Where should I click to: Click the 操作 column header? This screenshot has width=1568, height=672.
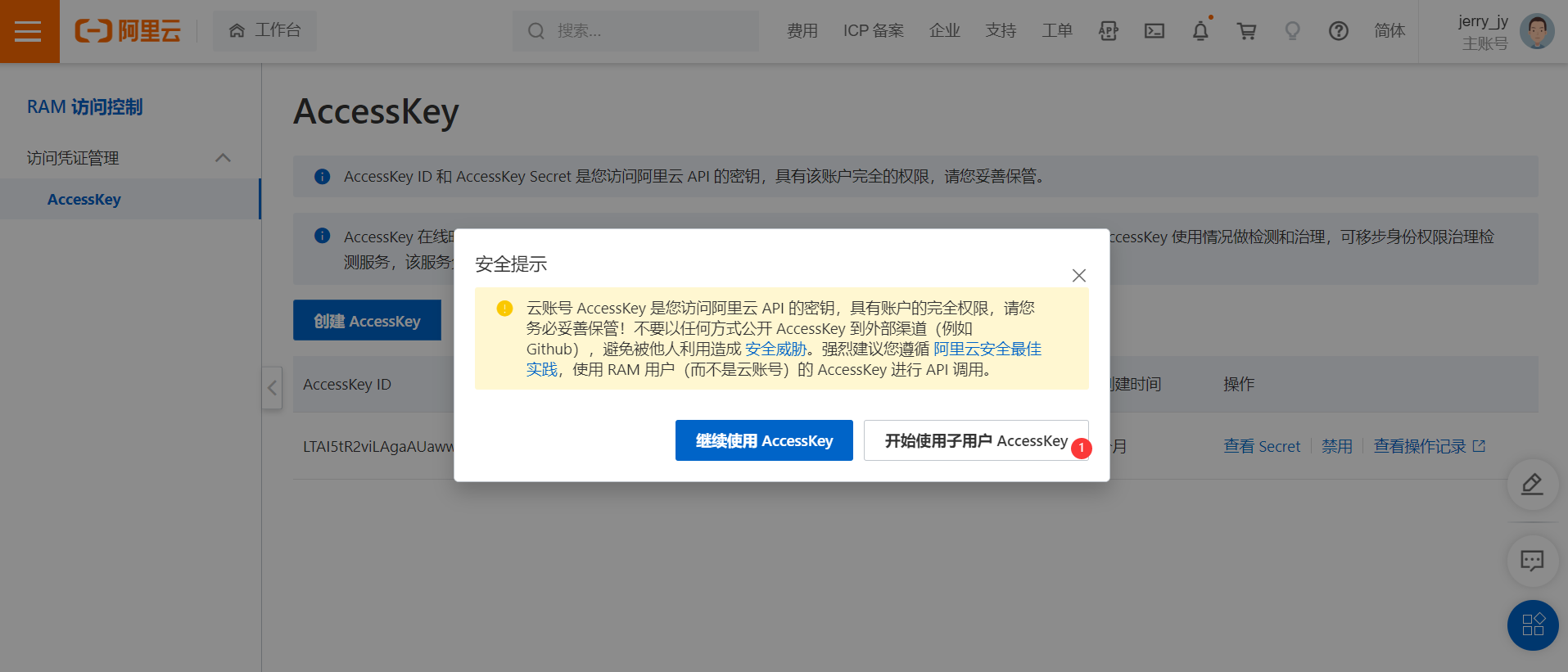tap(1239, 384)
